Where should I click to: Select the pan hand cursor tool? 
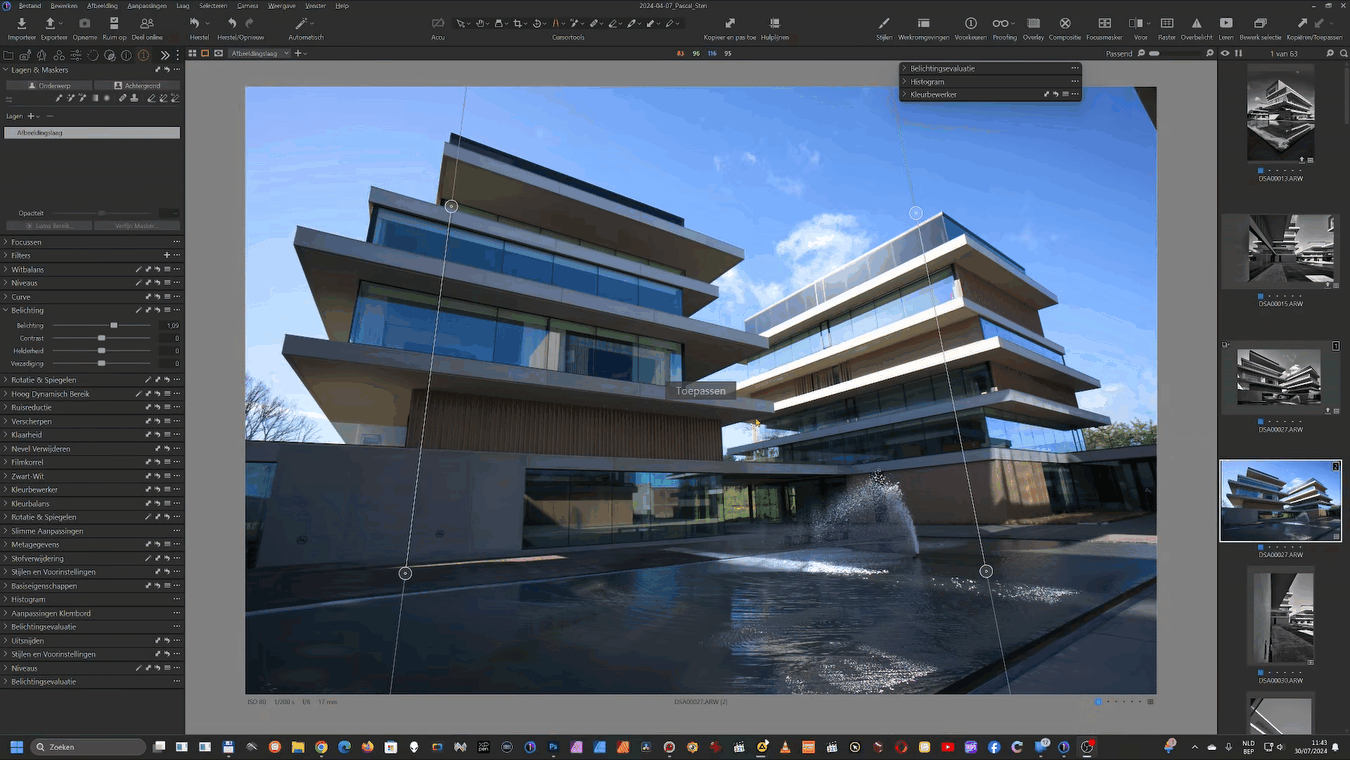[481, 23]
